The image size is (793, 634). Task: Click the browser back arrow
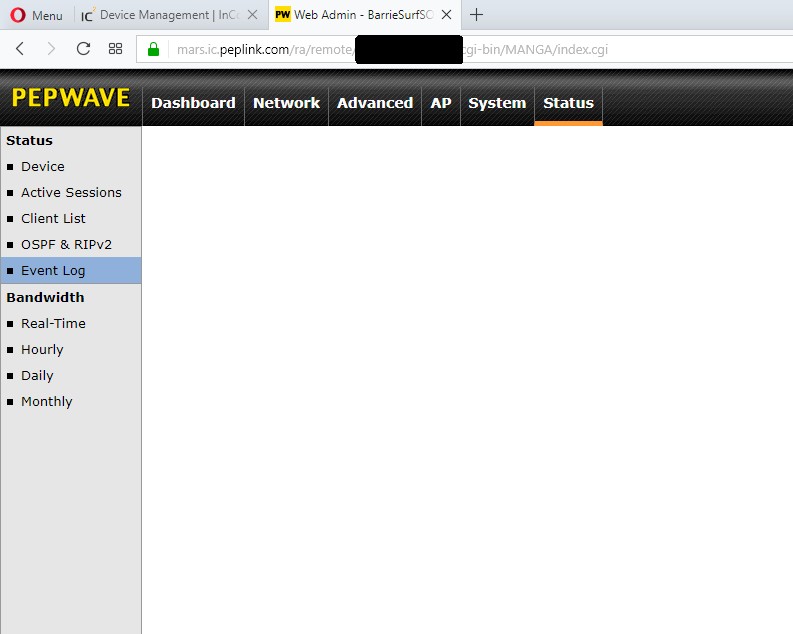(x=20, y=49)
